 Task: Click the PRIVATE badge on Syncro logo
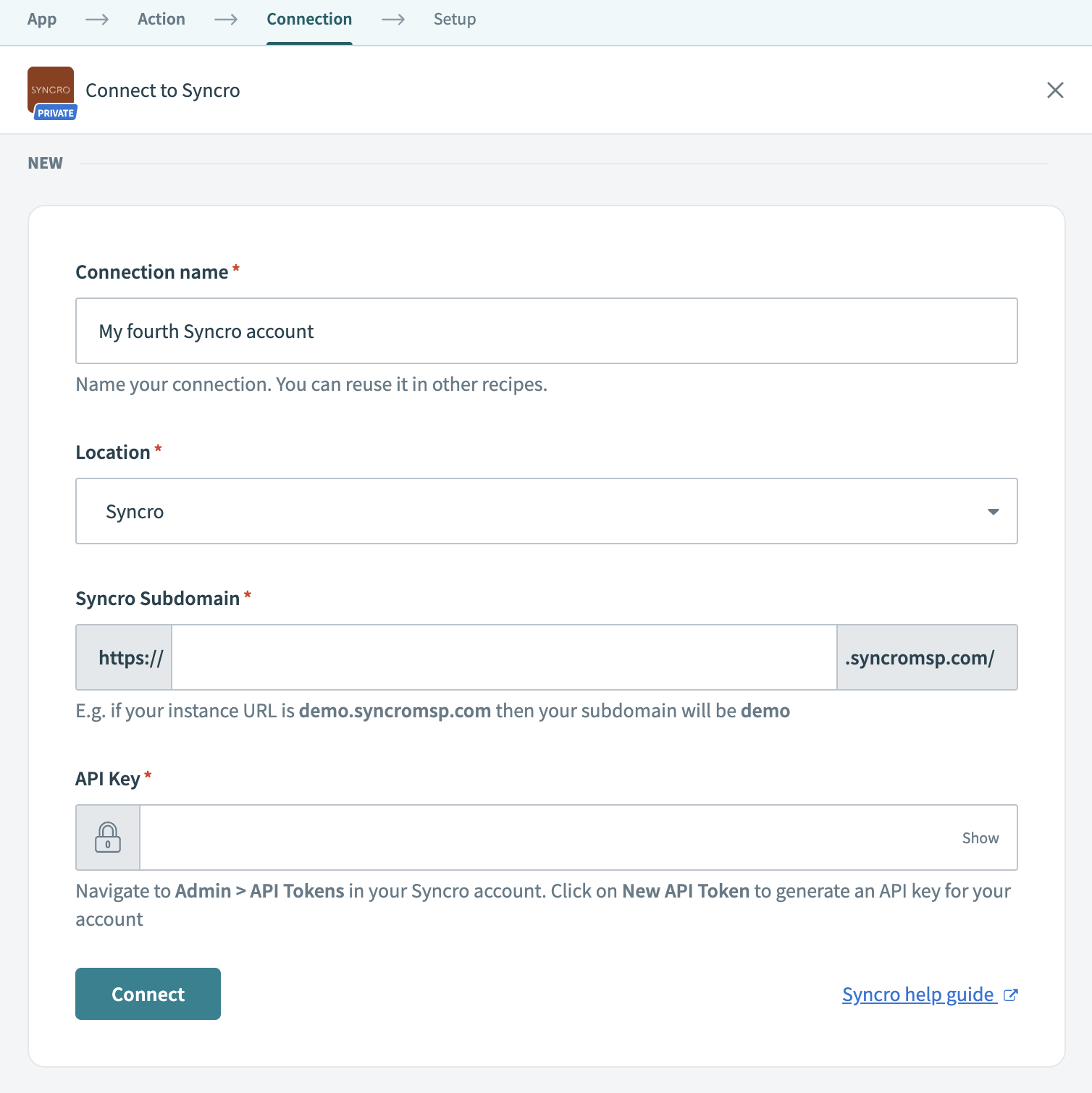pos(56,113)
